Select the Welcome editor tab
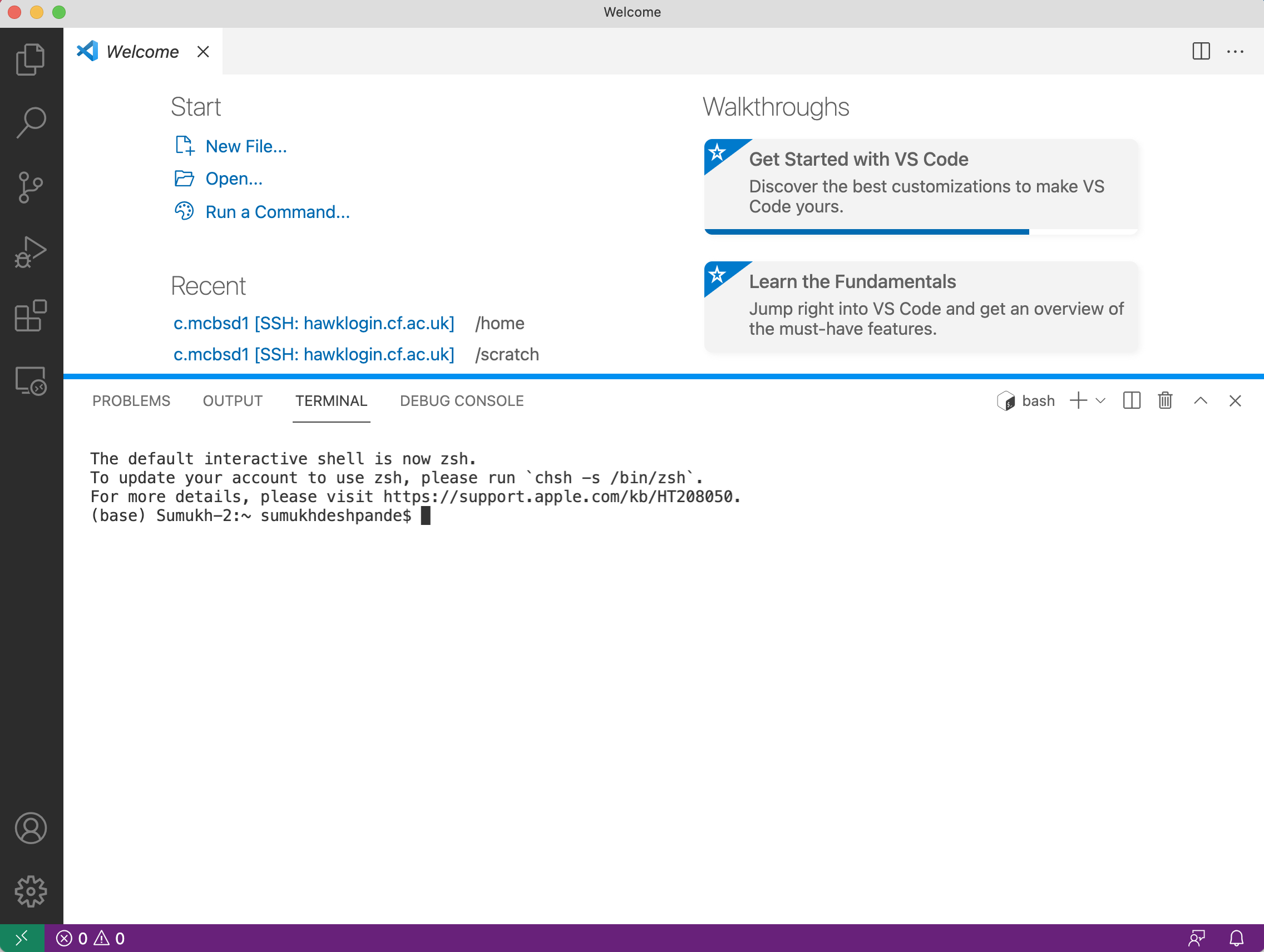 pos(143,51)
